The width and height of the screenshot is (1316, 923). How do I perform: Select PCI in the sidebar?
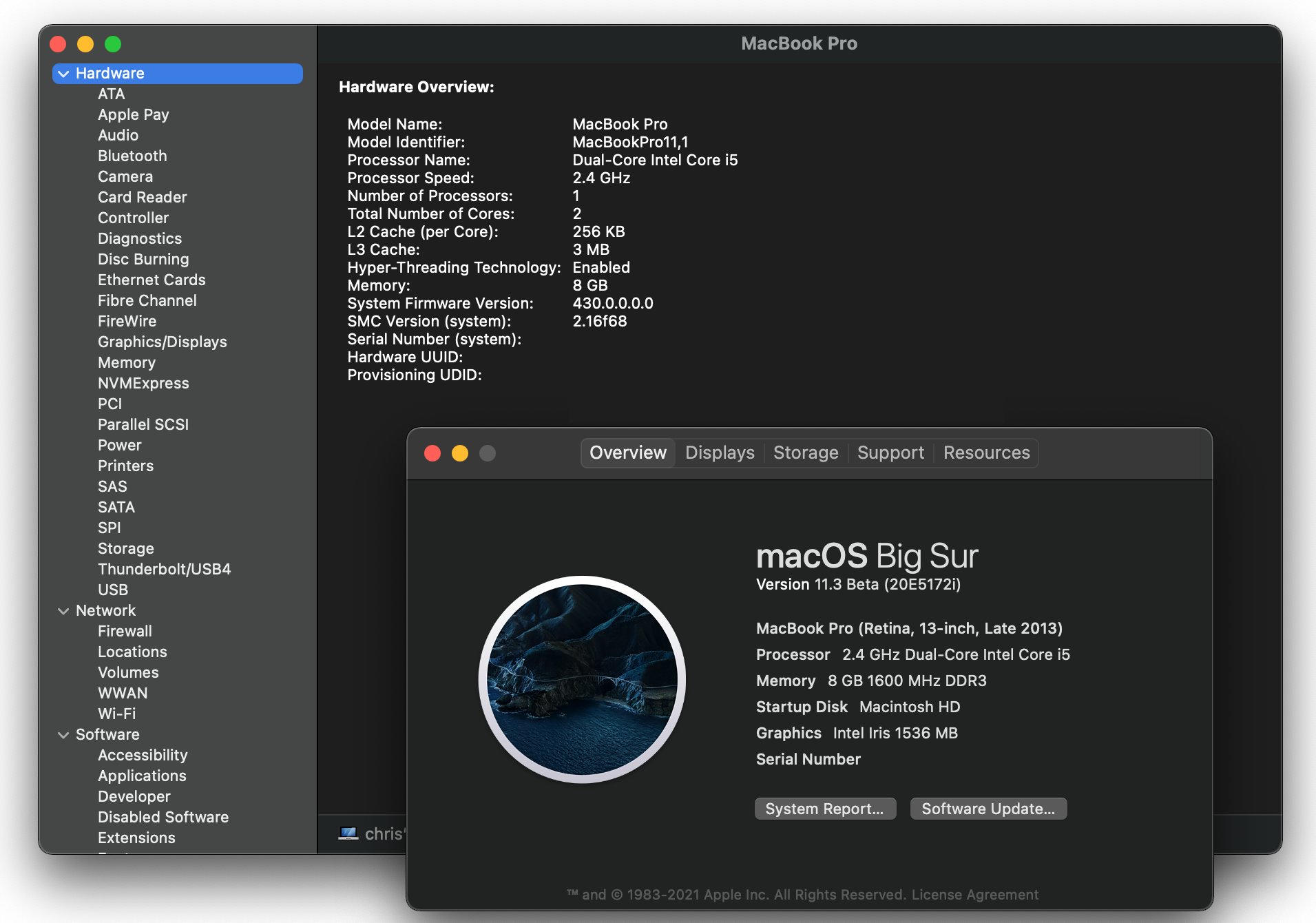(x=110, y=404)
